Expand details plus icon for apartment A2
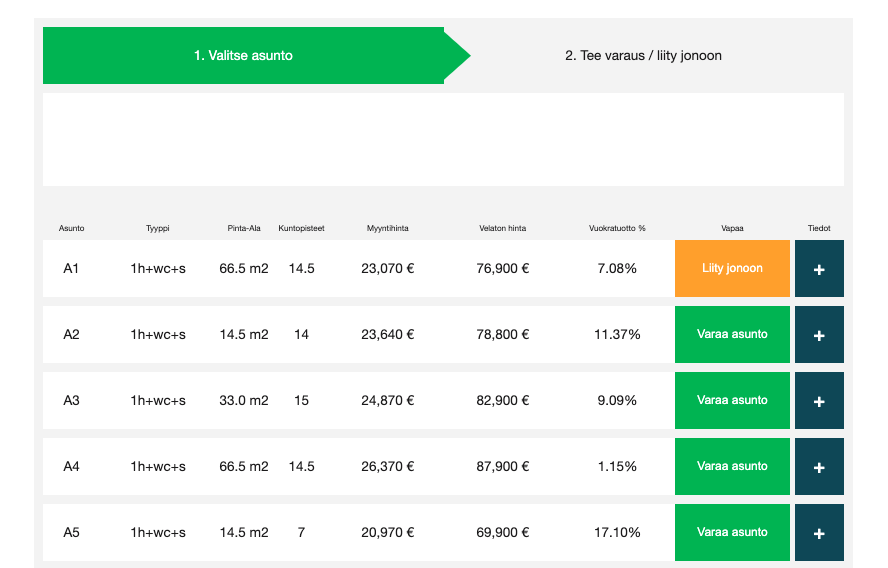 819,335
